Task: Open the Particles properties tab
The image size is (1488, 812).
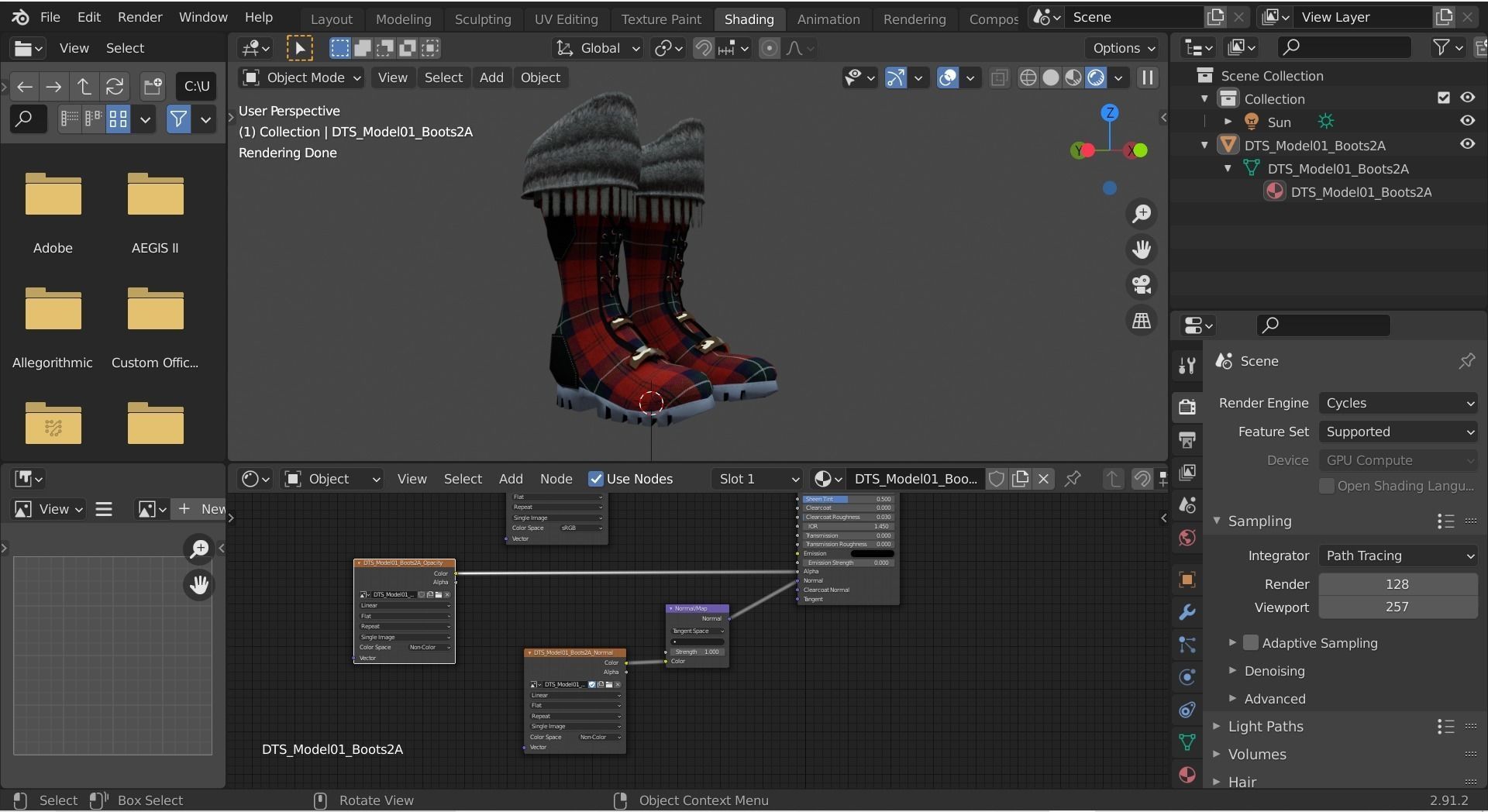Action: coord(1187,645)
